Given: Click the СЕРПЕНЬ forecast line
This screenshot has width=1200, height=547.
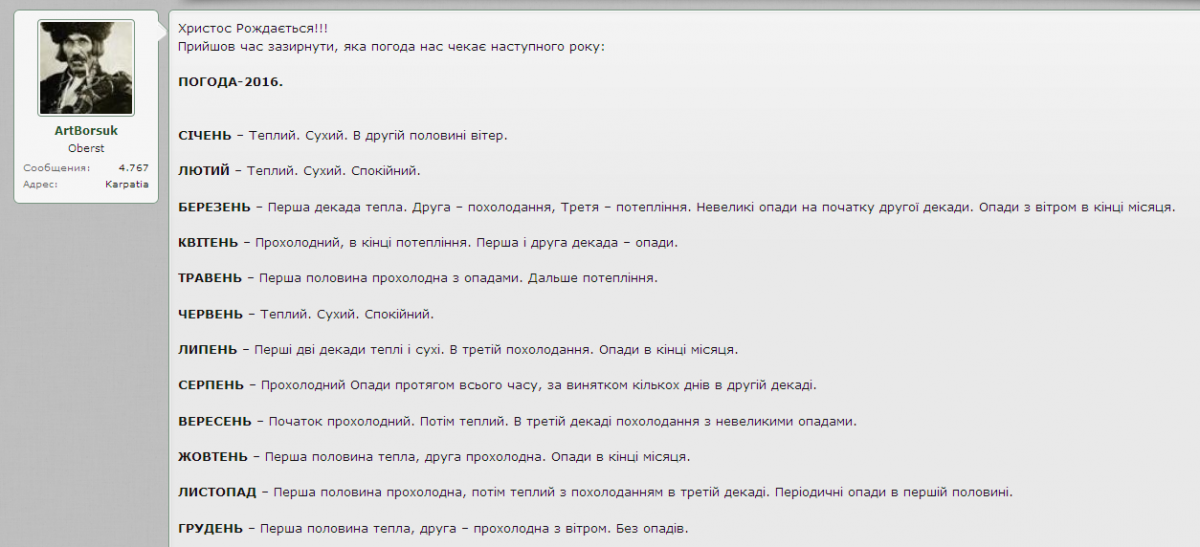Looking at the screenshot, I should (497, 384).
